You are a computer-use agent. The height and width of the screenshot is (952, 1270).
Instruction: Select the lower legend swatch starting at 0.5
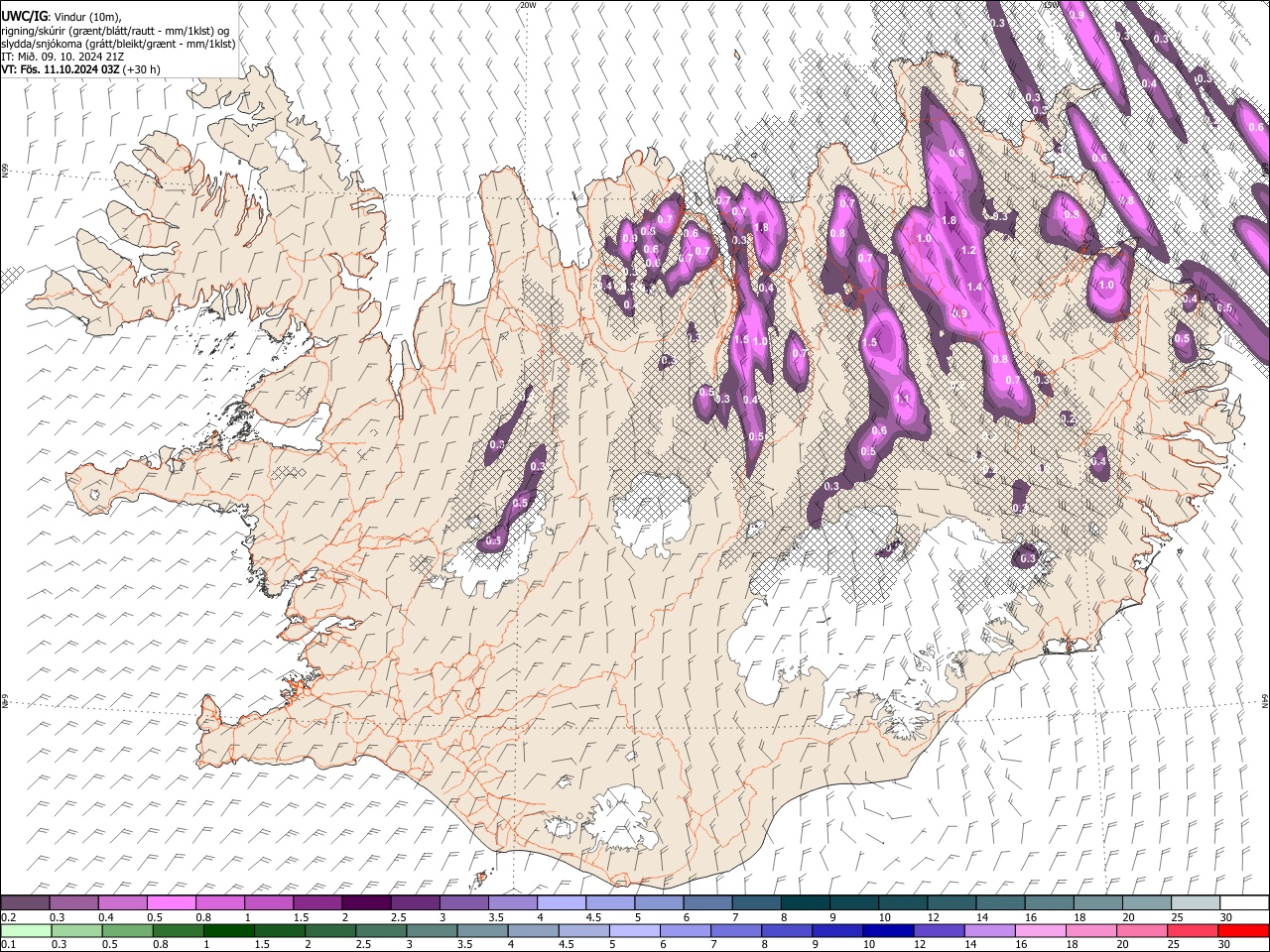[128, 930]
